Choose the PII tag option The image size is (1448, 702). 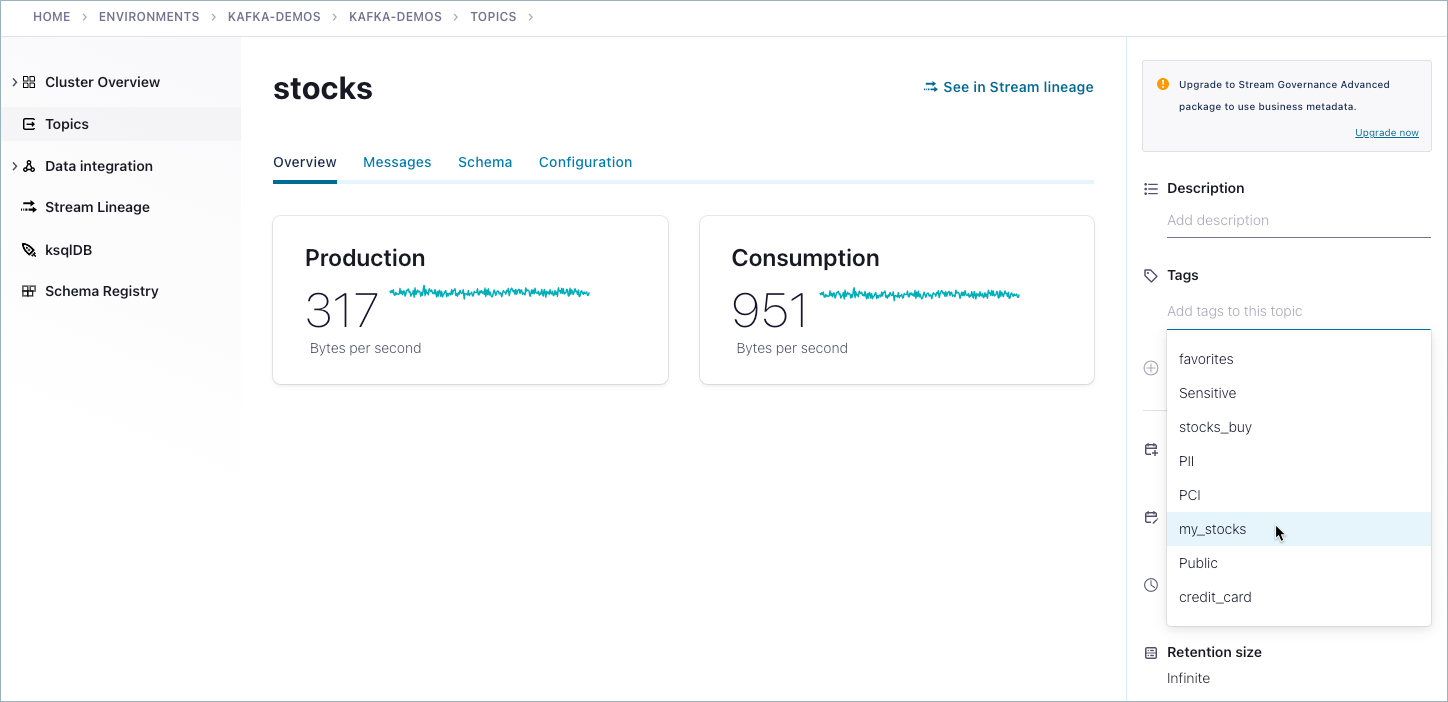[1186, 461]
